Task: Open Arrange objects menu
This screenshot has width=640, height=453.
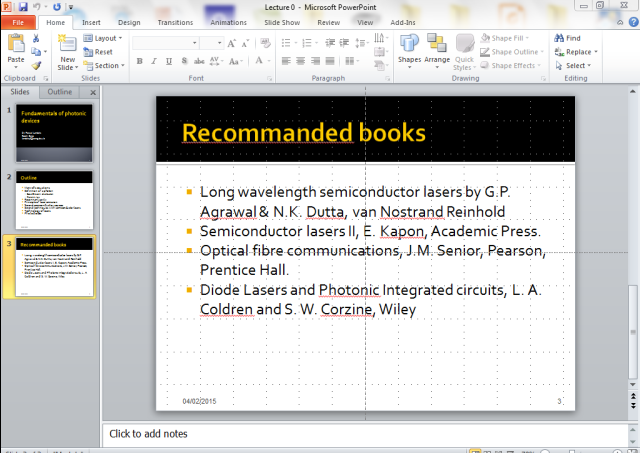Action: tap(437, 52)
